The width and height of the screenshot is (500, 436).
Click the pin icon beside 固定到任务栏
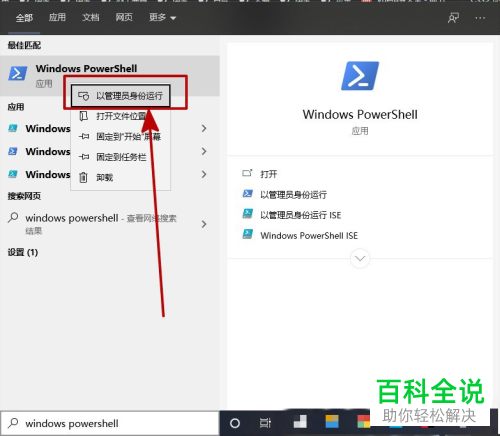click(84, 157)
